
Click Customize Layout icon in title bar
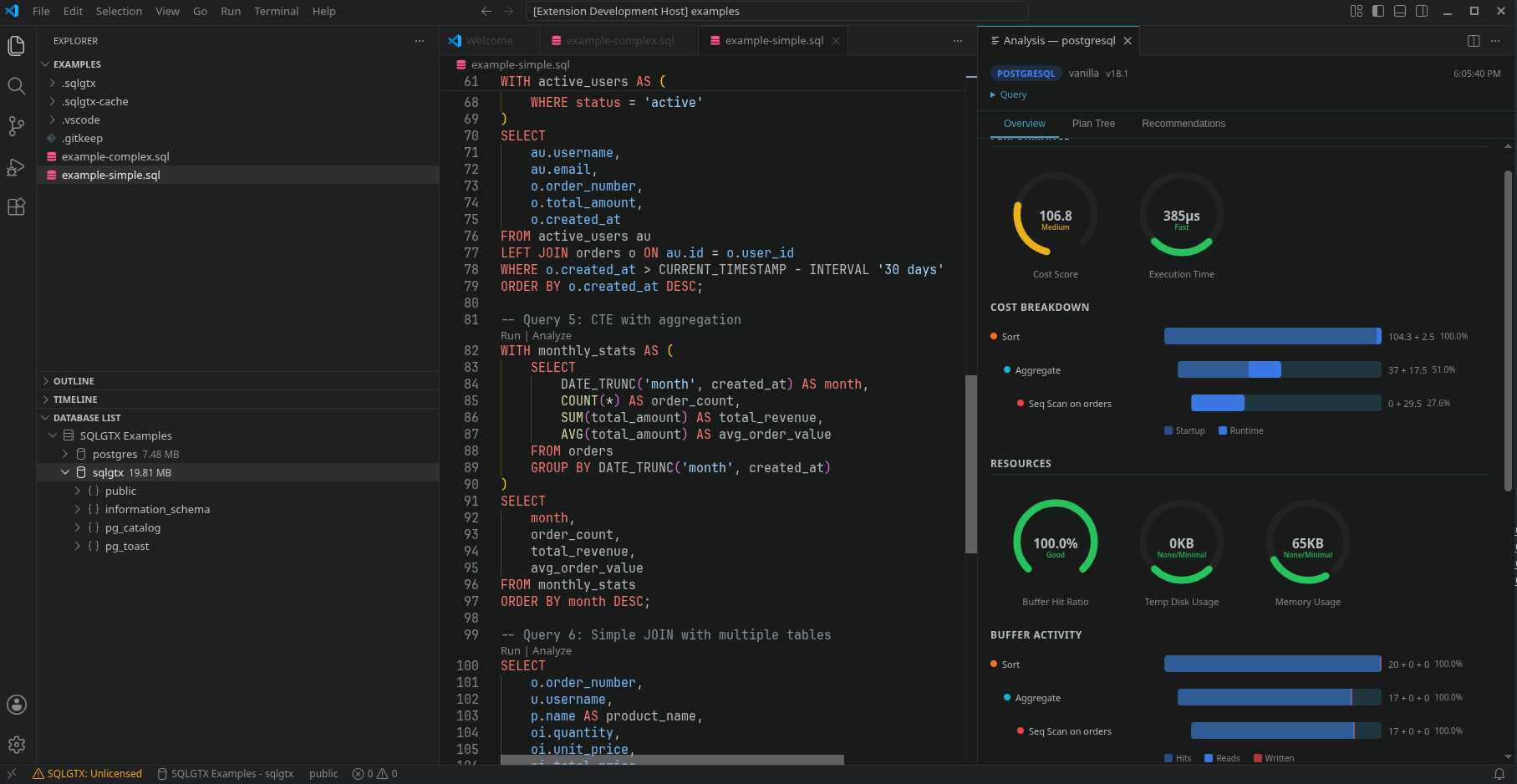(1357, 11)
